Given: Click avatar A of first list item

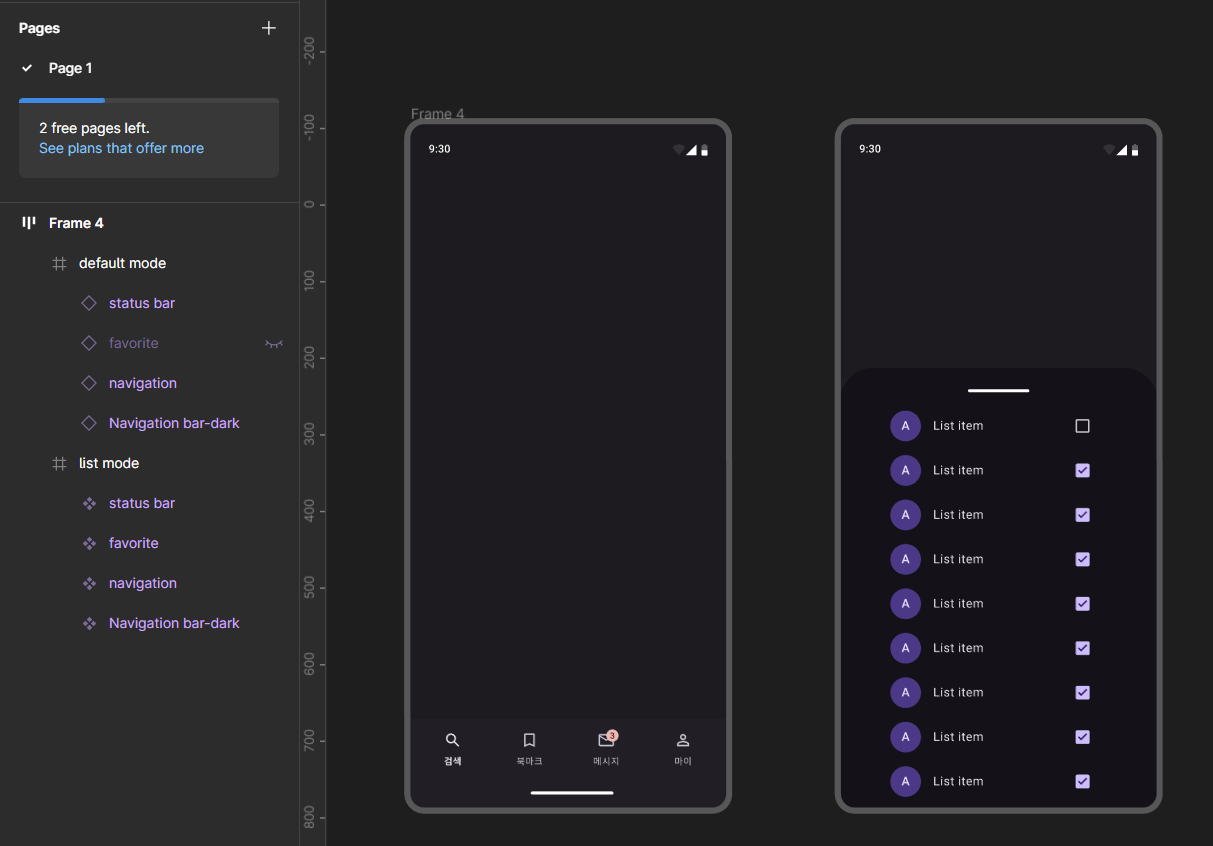Looking at the screenshot, I should (x=905, y=426).
